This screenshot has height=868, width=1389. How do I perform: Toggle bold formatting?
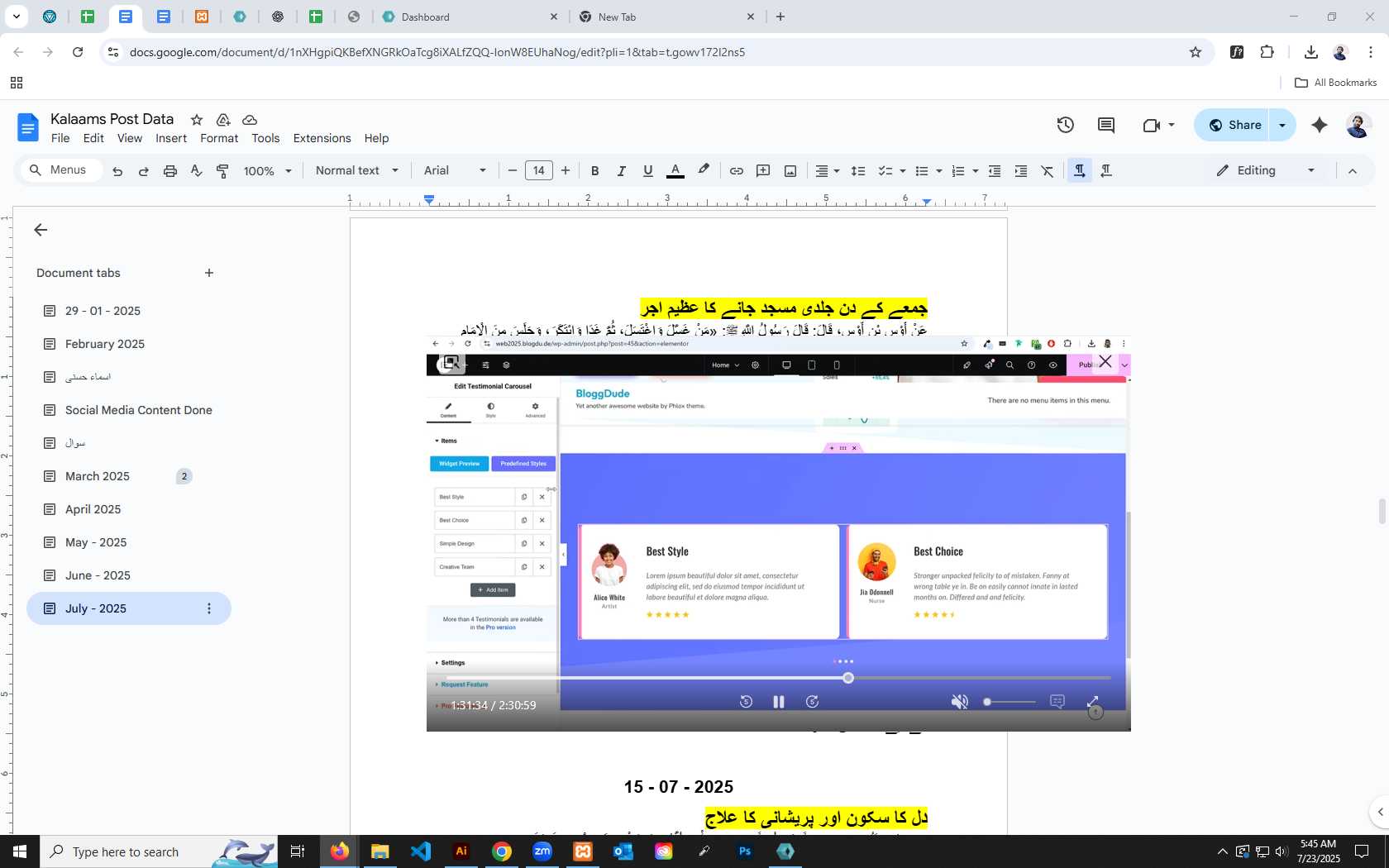pos(594,171)
